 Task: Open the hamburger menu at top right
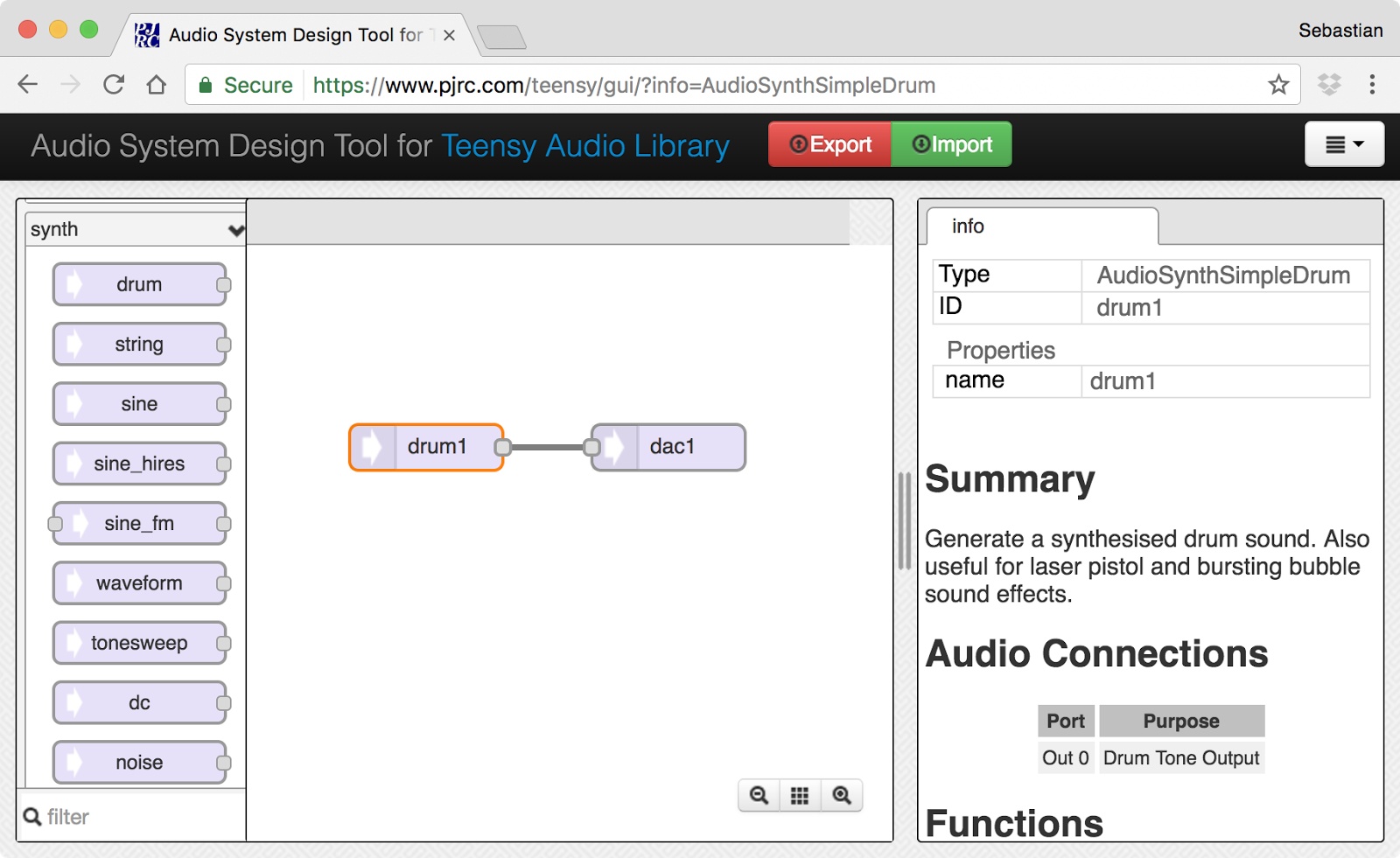coord(1344,144)
